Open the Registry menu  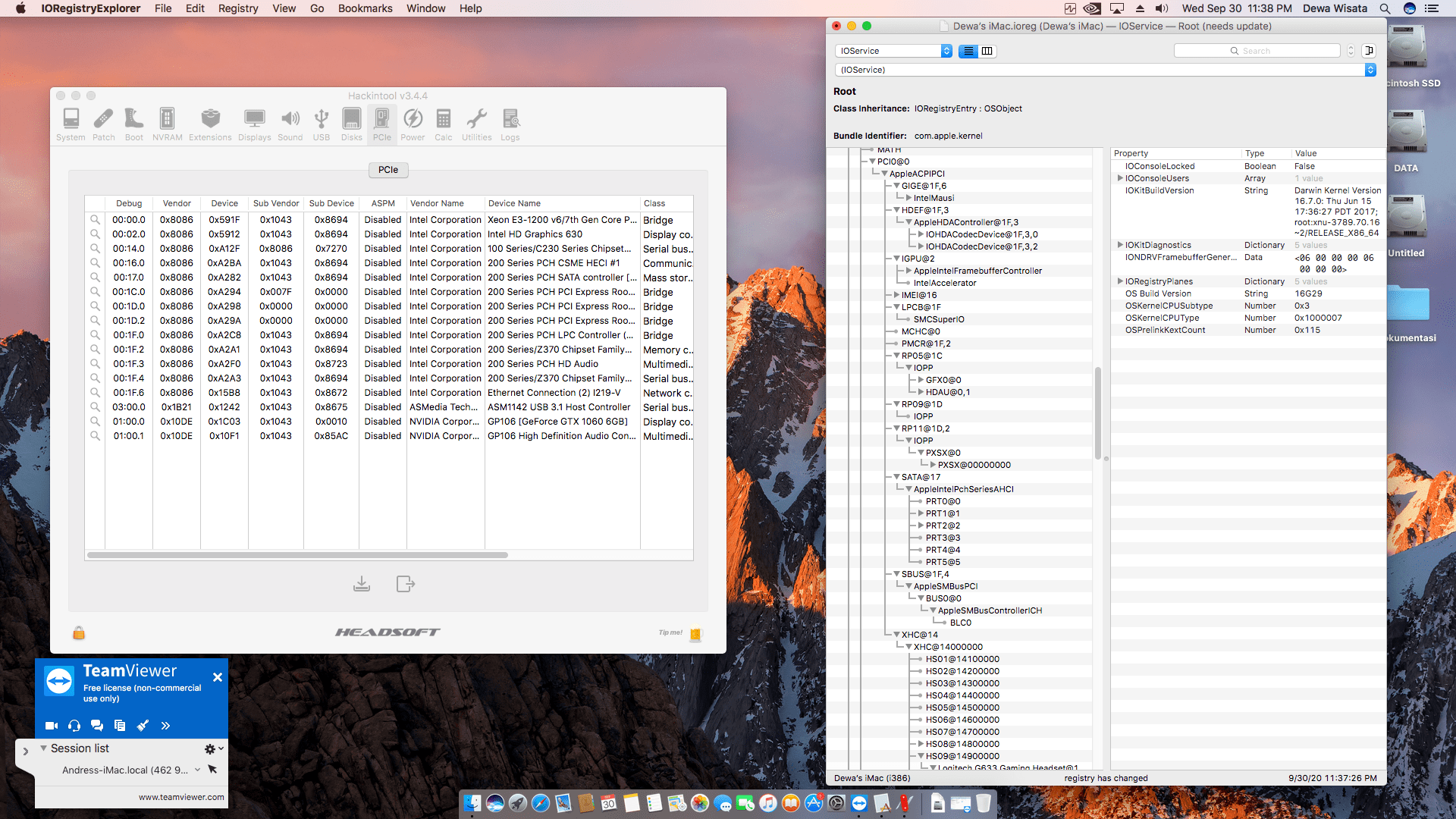click(x=237, y=8)
